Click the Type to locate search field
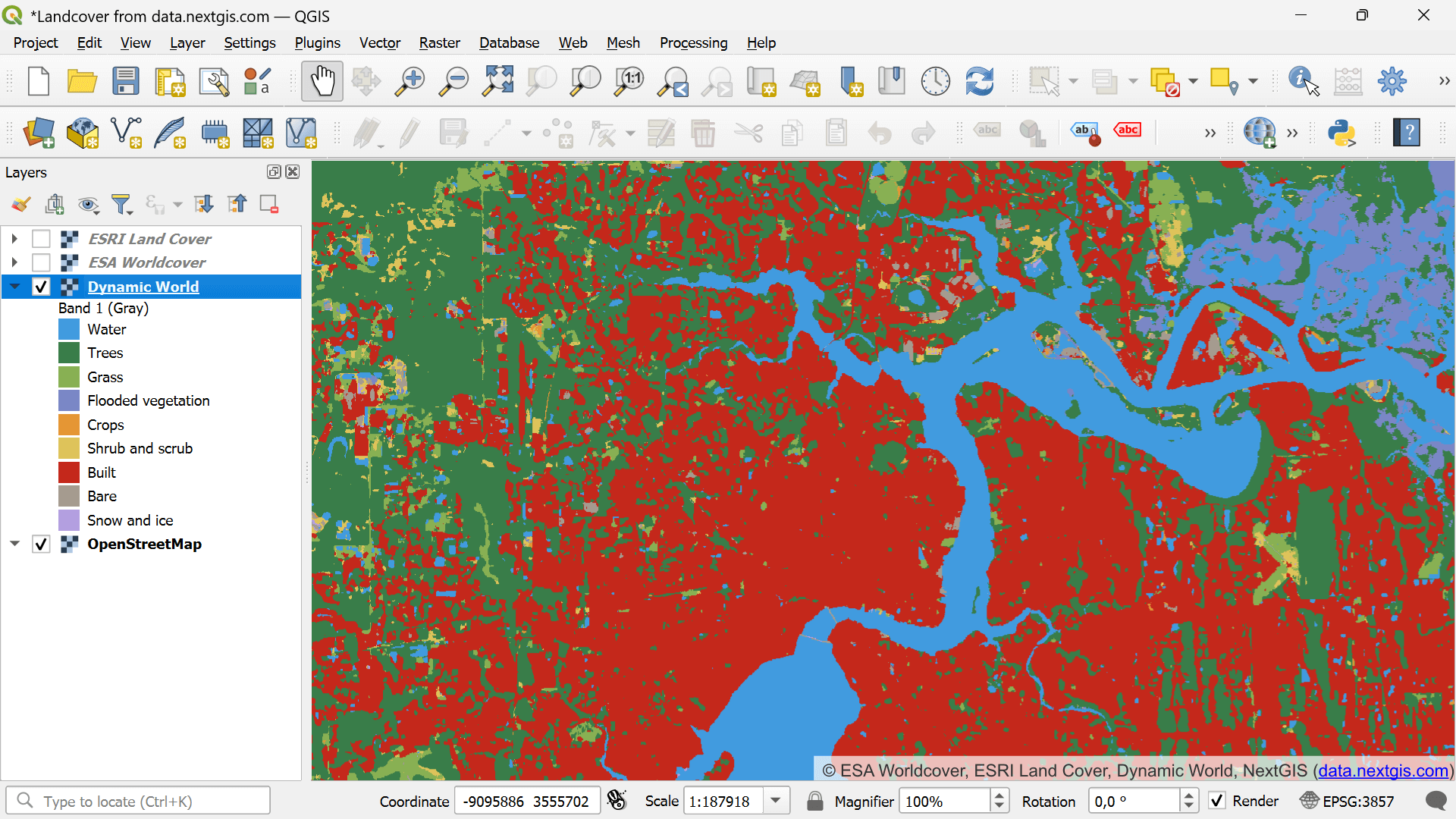The width and height of the screenshot is (1456, 819). 138,801
